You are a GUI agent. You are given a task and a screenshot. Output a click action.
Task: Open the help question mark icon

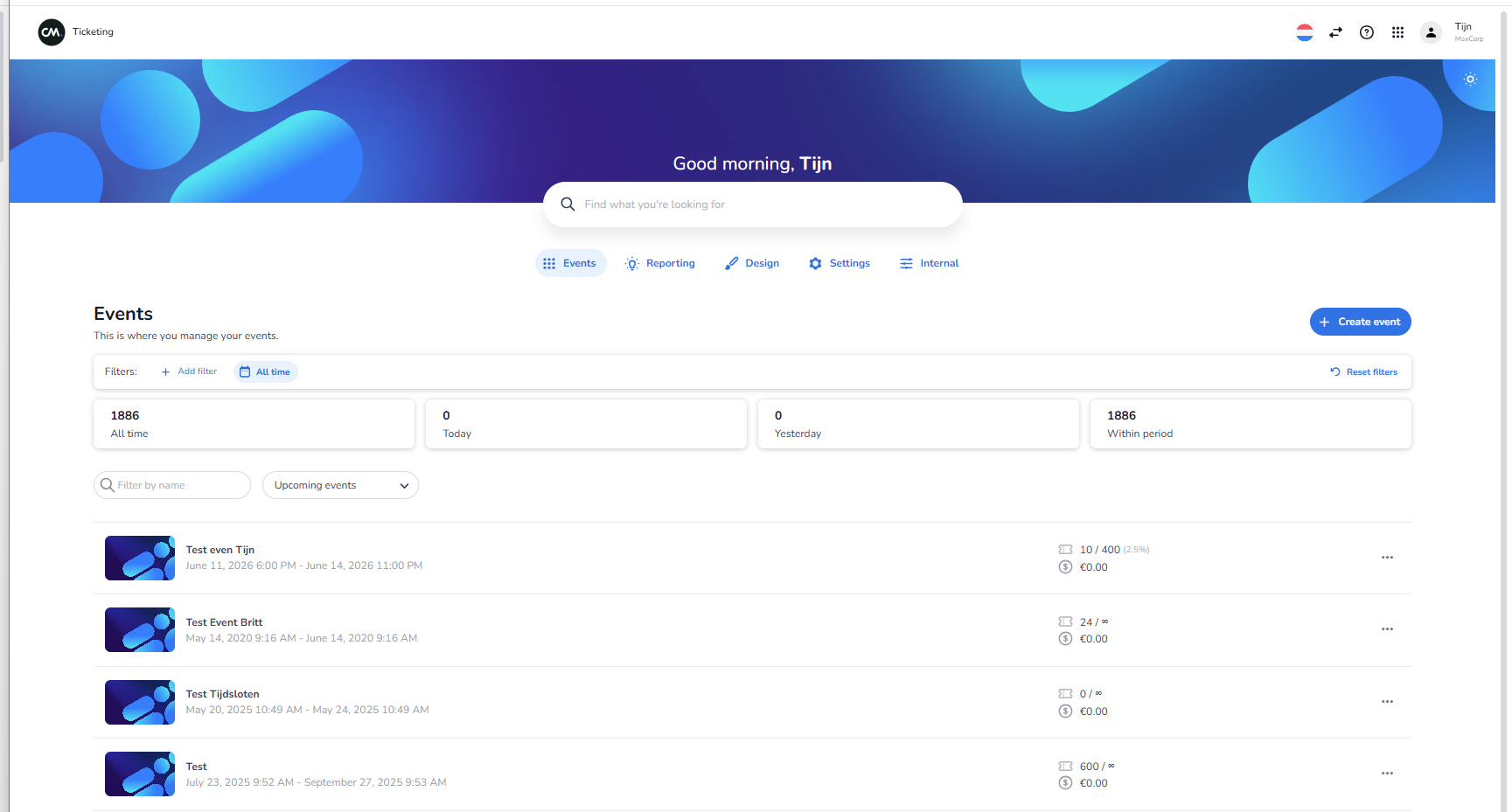click(x=1366, y=32)
